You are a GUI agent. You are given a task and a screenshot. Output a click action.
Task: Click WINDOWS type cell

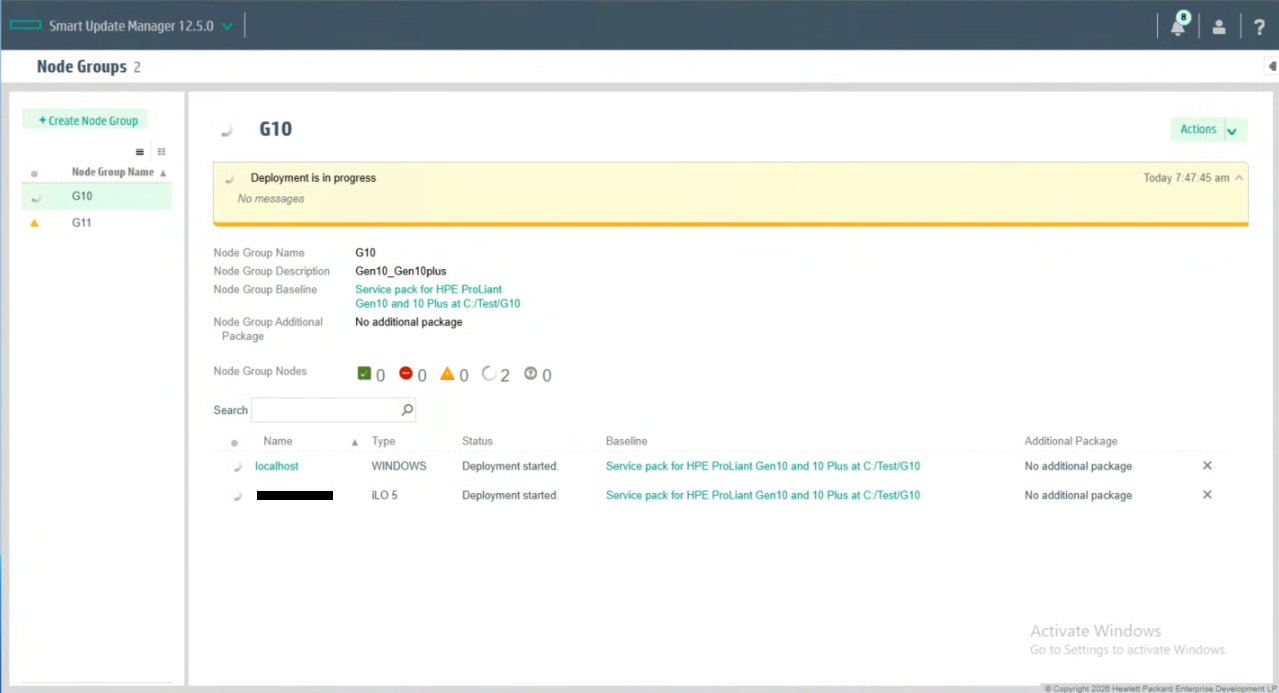tap(399, 466)
